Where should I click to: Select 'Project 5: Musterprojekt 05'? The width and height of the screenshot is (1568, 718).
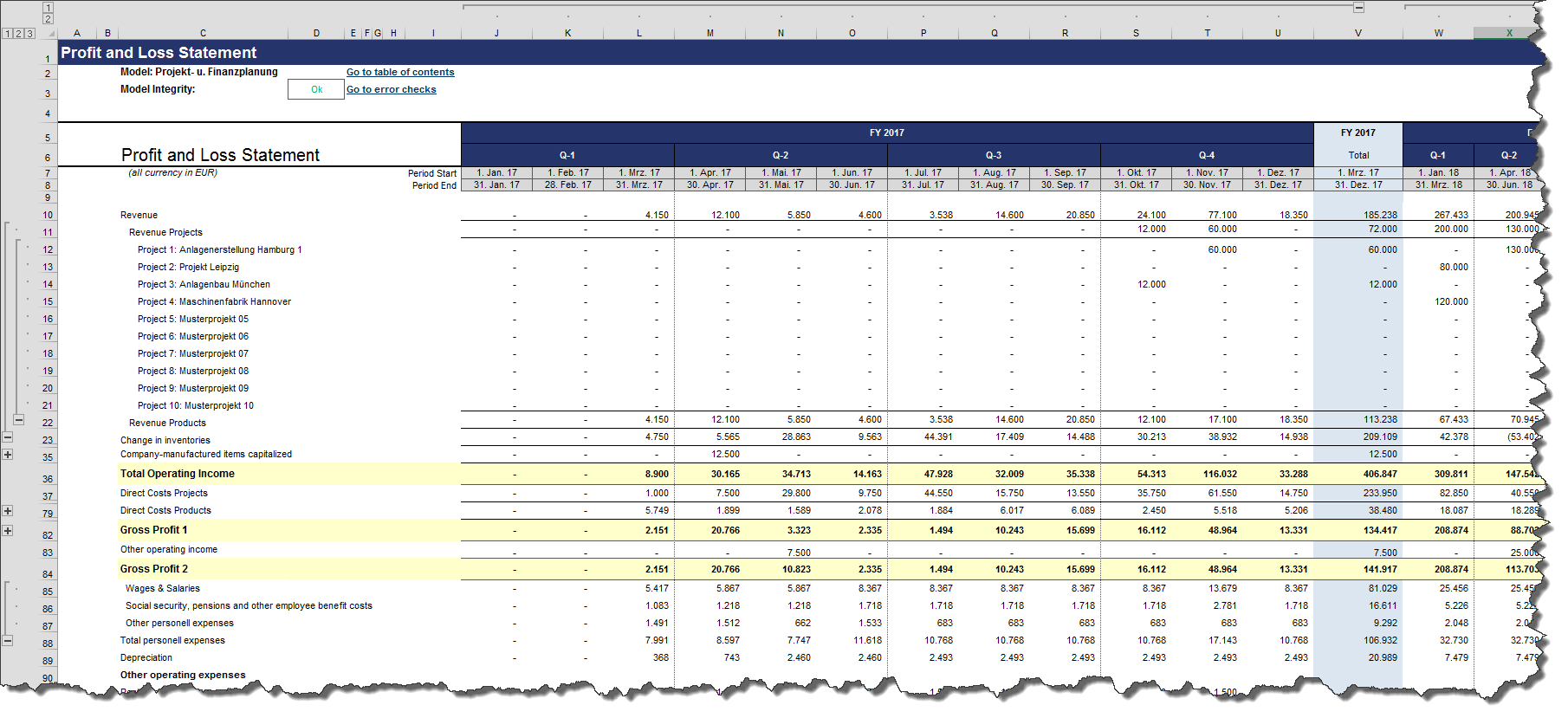193,319
